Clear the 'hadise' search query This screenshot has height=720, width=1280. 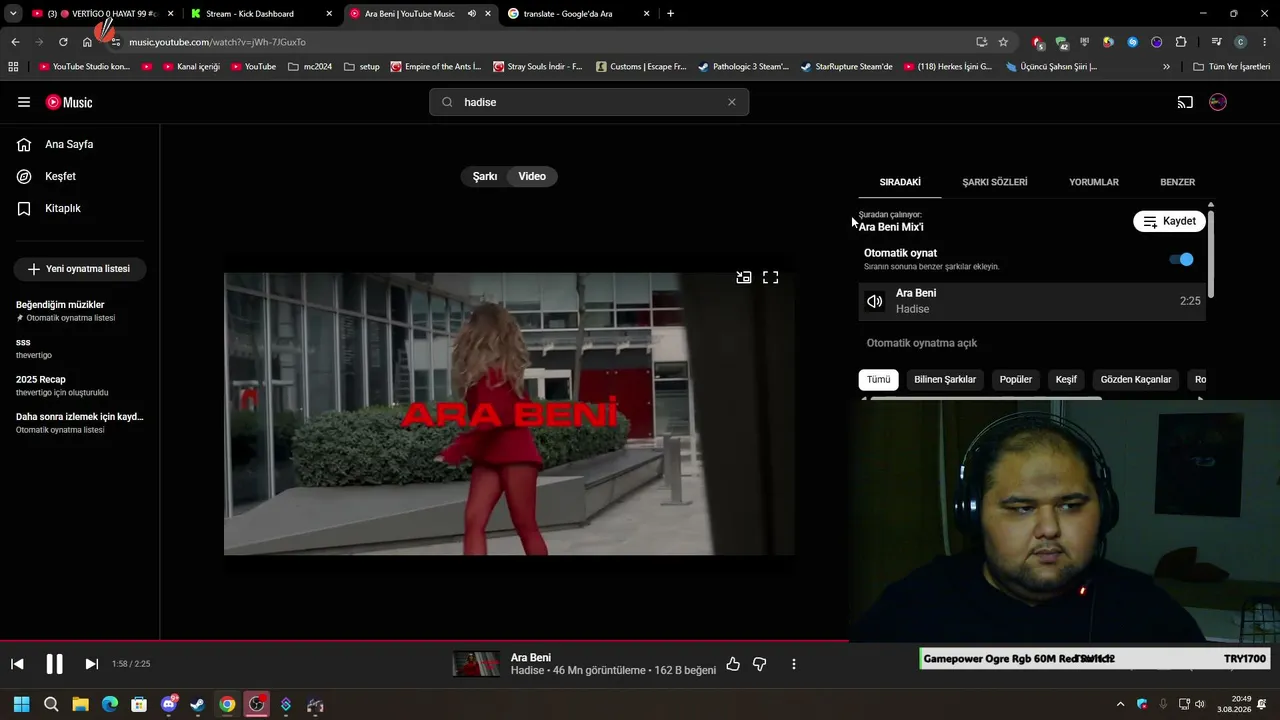[x=731, y=102]
